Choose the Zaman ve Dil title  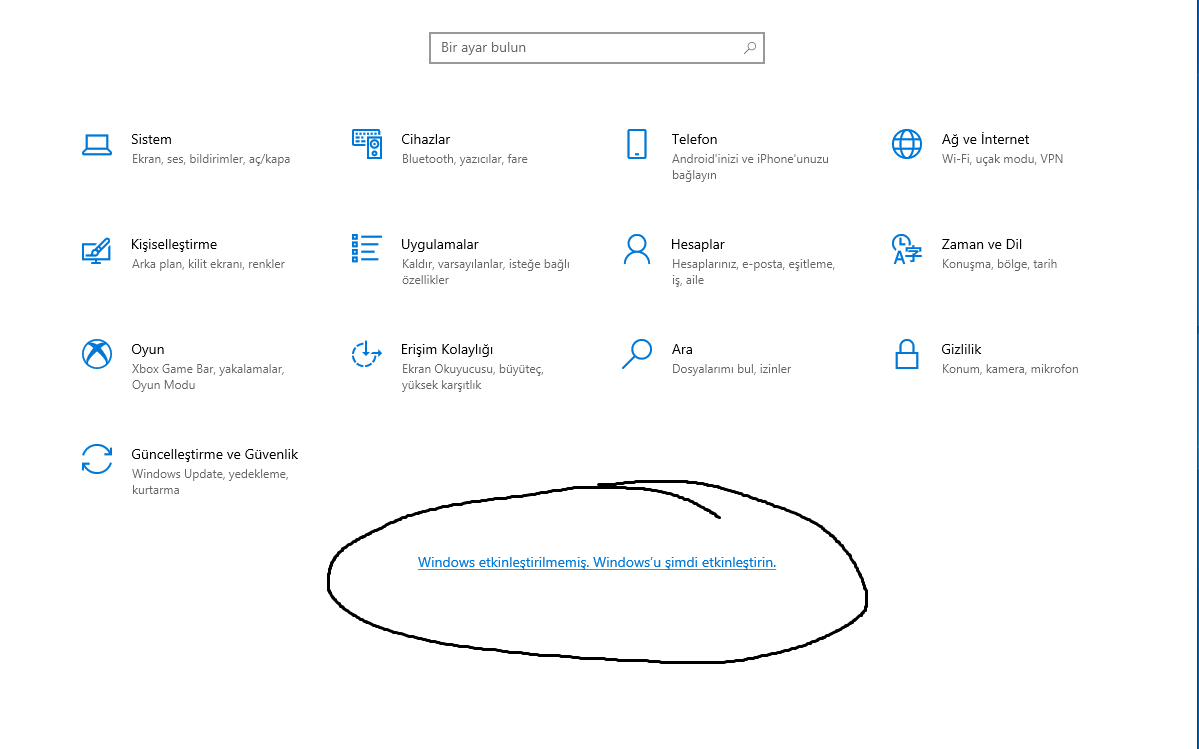click(981, 245)
